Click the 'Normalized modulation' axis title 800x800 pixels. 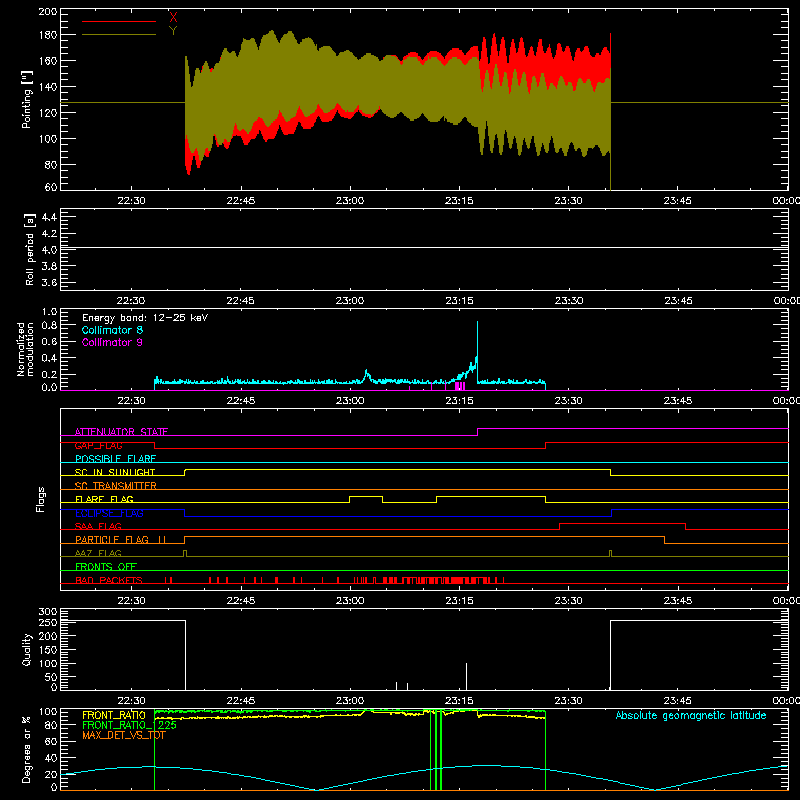[25, 349]
